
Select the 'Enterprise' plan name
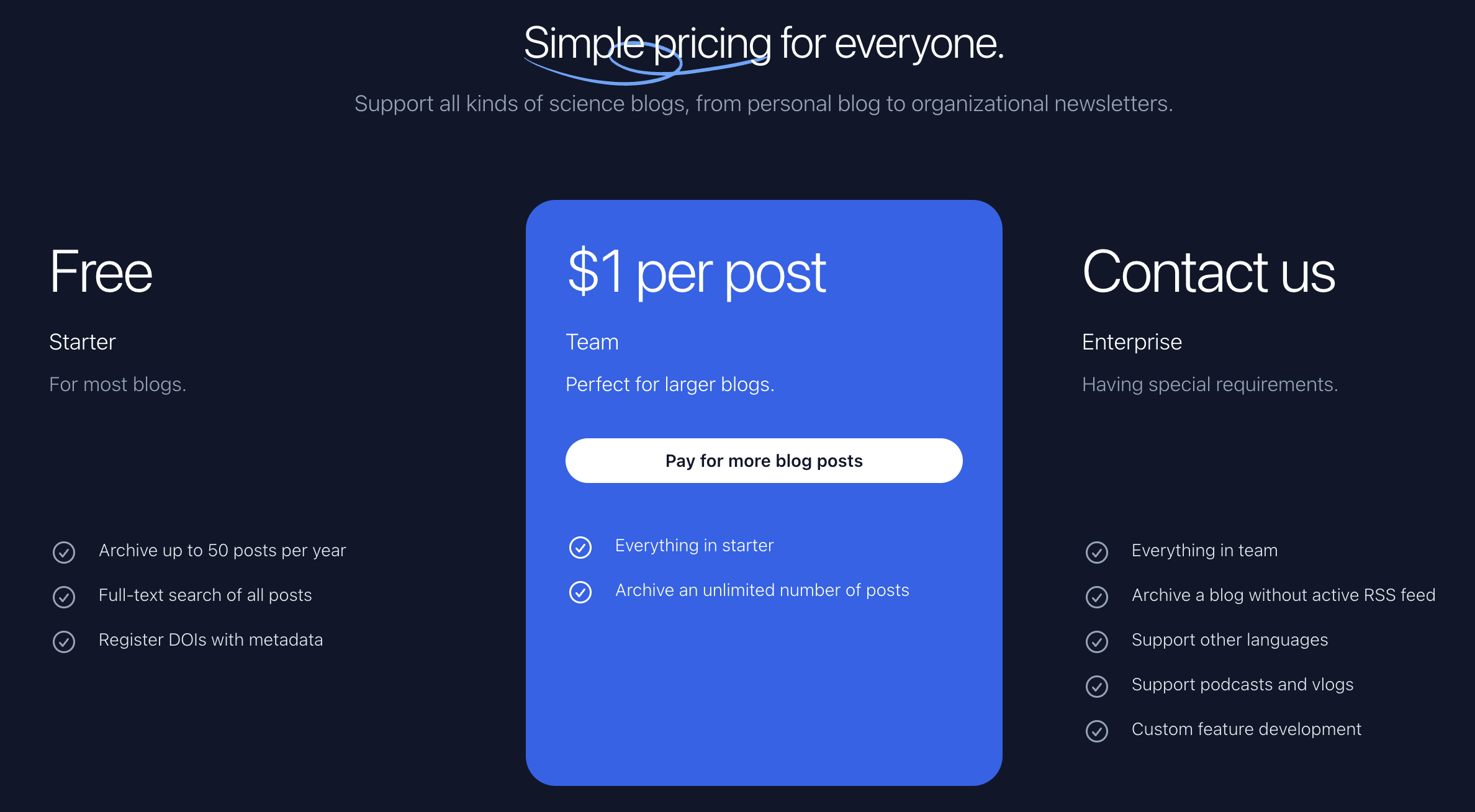[x=1132, y=342]
